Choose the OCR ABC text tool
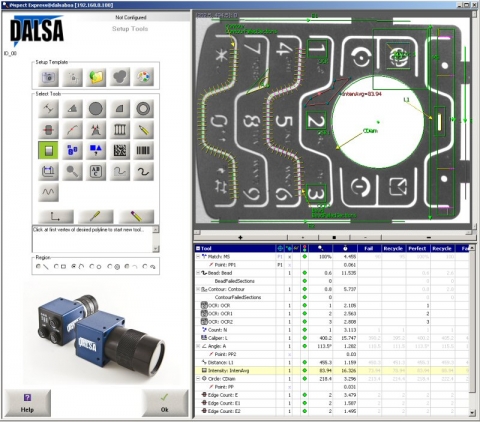 click(x=96, y=171)
